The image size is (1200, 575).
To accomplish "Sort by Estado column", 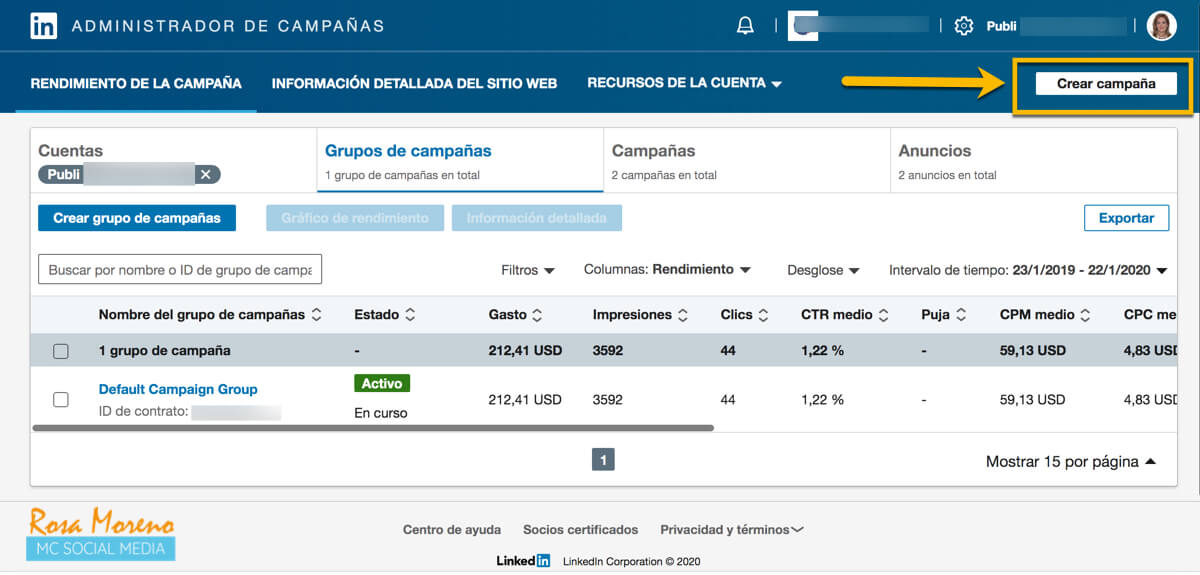I will coord(410,314).
